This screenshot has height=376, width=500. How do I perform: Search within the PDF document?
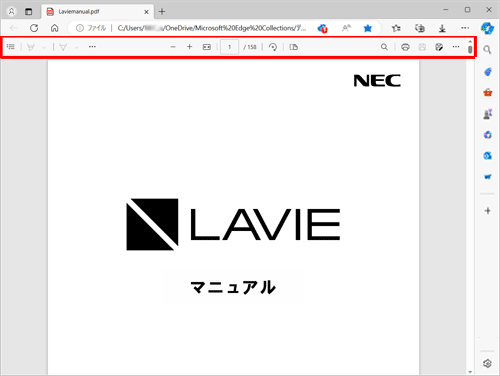tap(384, 47)
